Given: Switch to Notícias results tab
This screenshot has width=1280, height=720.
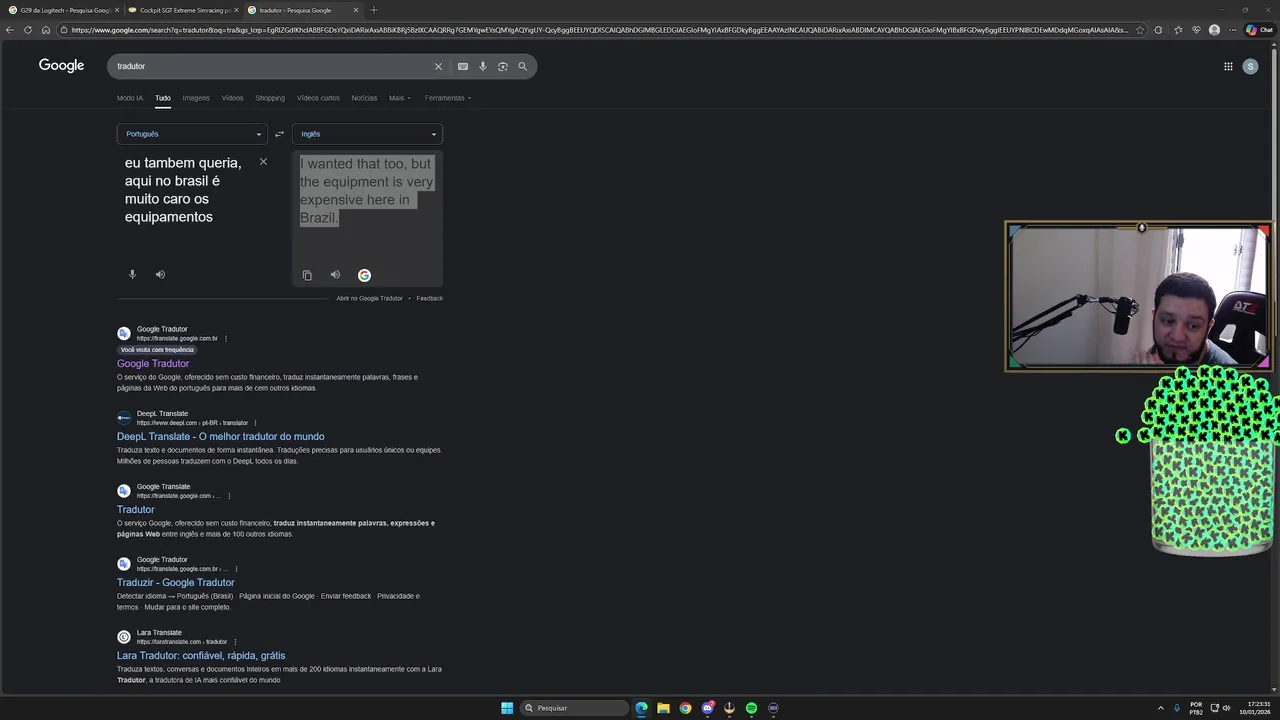Looking at the screenshot, I should click(x=364, y=98).
